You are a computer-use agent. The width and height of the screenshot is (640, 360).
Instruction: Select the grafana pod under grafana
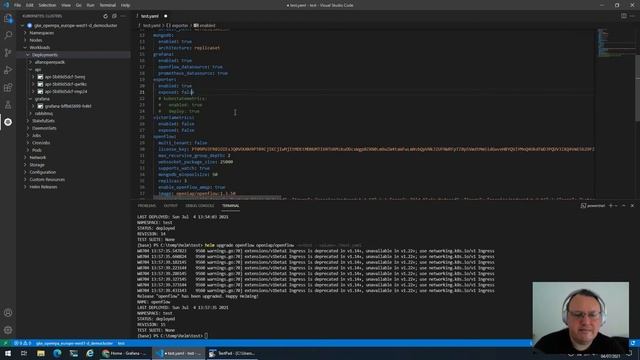click(x=68, y=106)
